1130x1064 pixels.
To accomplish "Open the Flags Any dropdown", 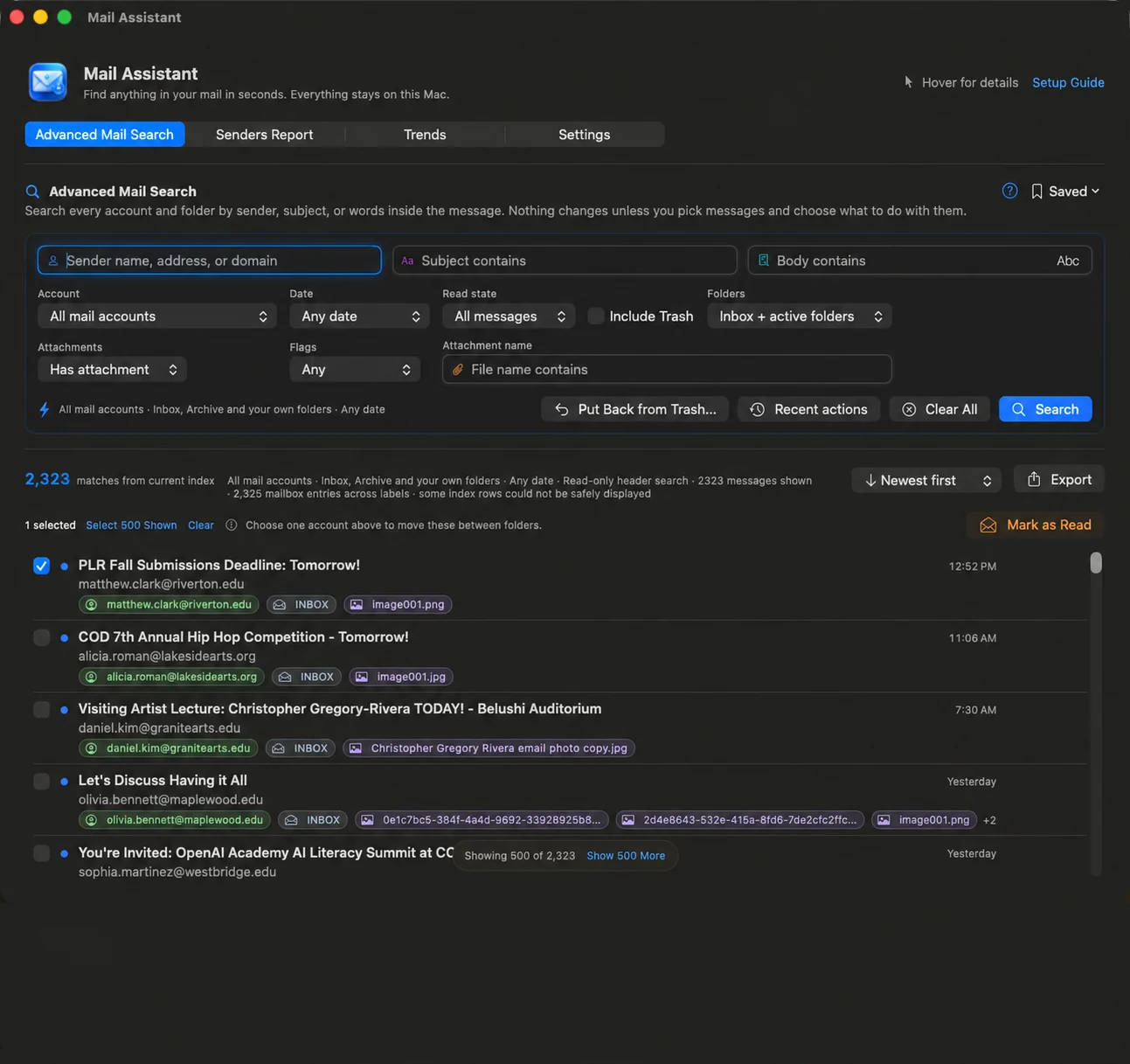I will [x=355, y=370].
